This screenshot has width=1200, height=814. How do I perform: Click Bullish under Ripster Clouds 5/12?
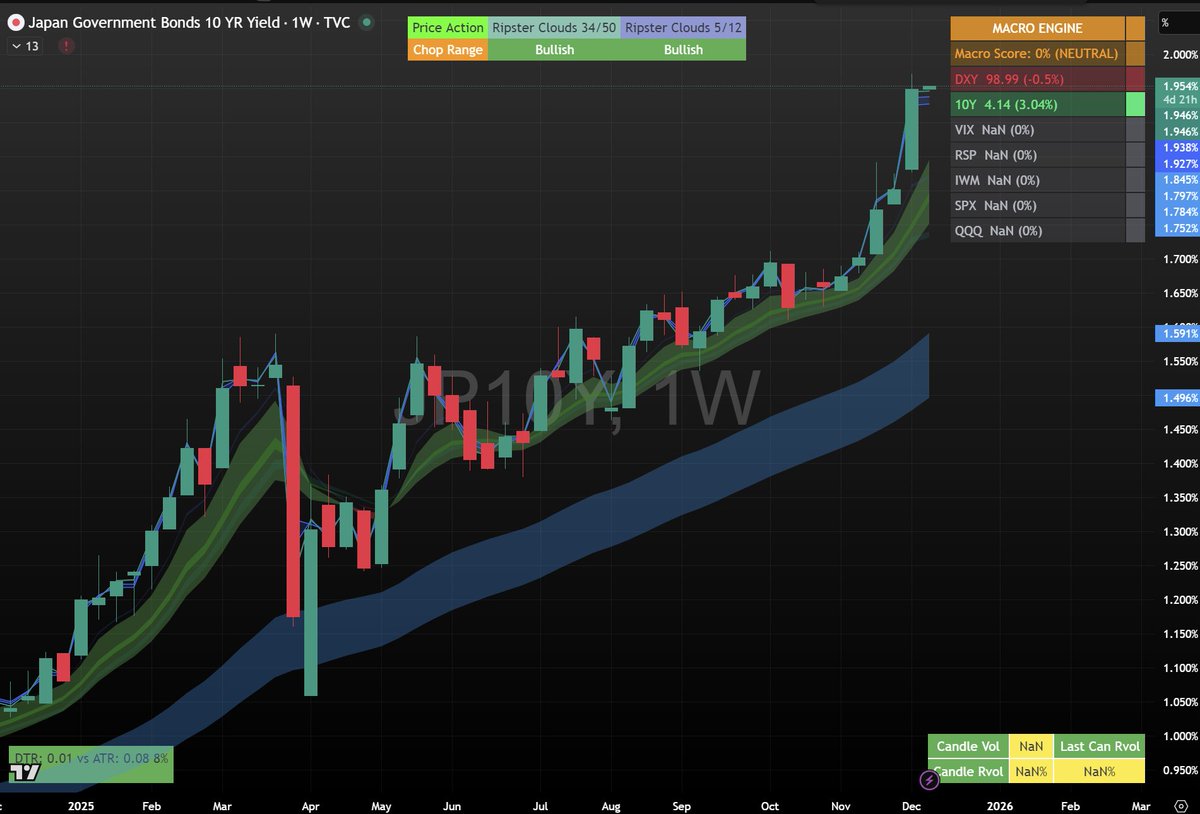point(683,49)
